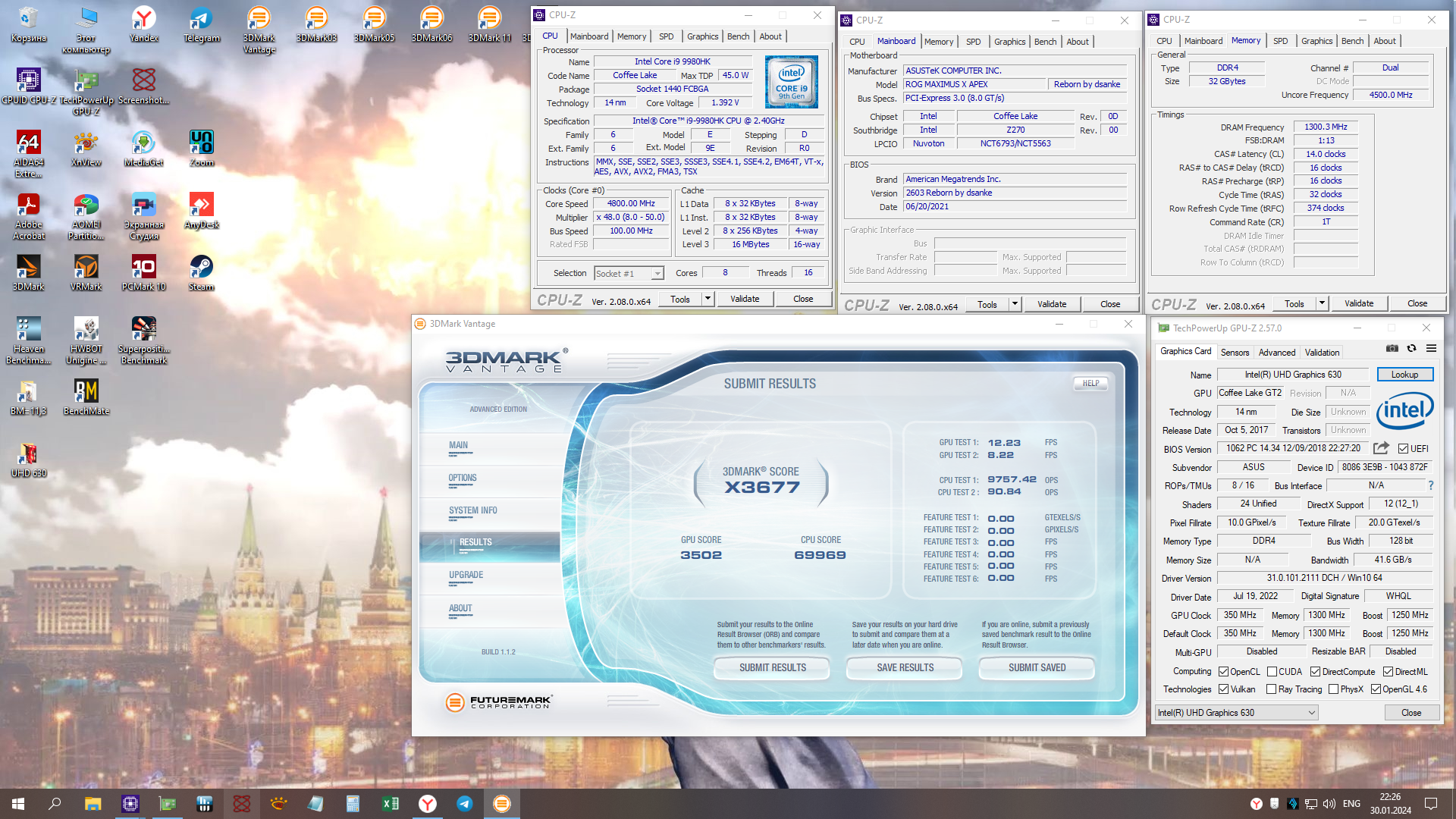The width and height of the screenshot is (1456, 819).
Task: Click SAVE RESULTS button in 3DMark Vantage
Action: [x=905, y=667]
